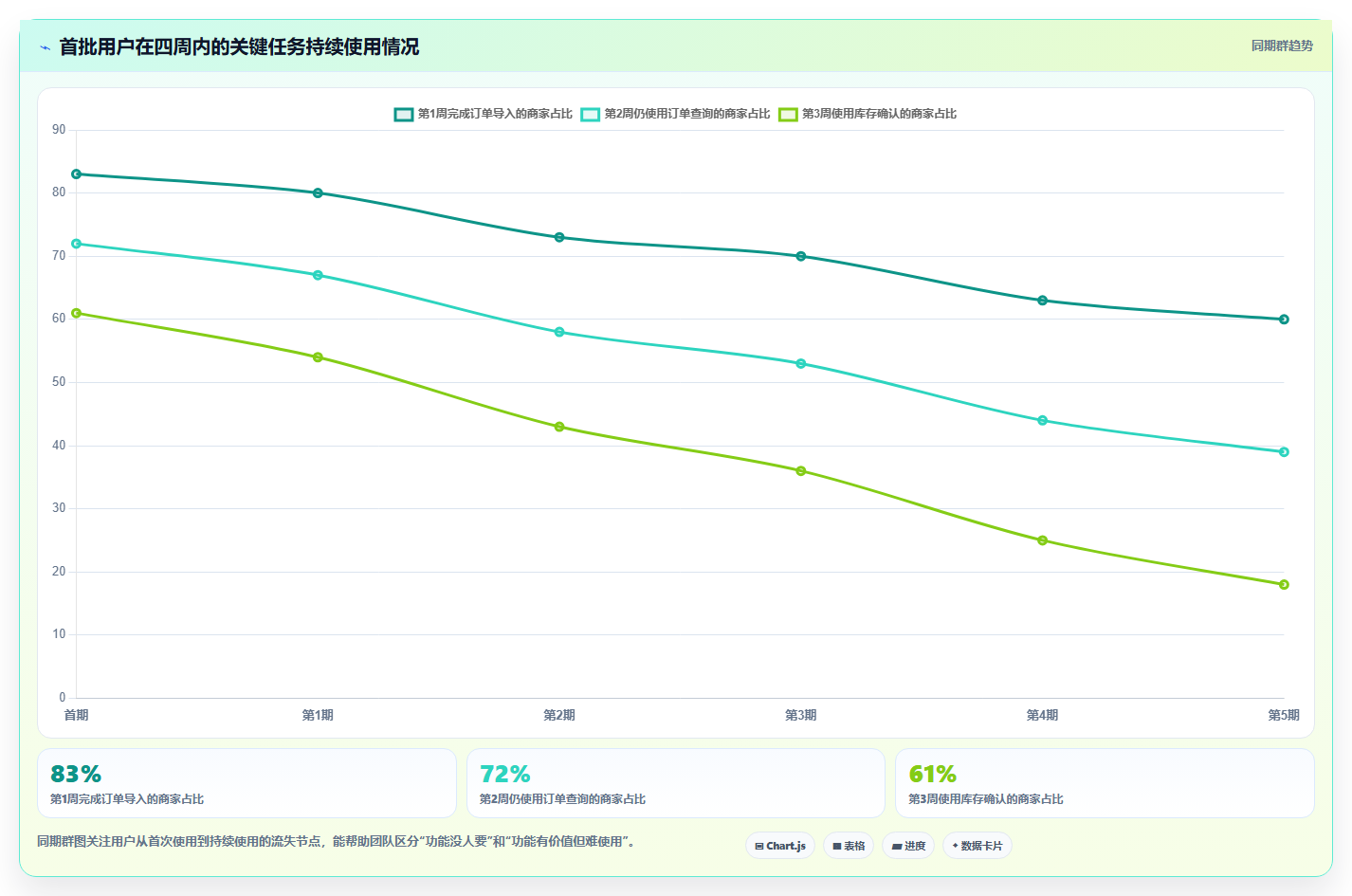This screenshot has height=896, width=1352.
Task: Click the 表格 pill tag
Action: tap(849, 846)
